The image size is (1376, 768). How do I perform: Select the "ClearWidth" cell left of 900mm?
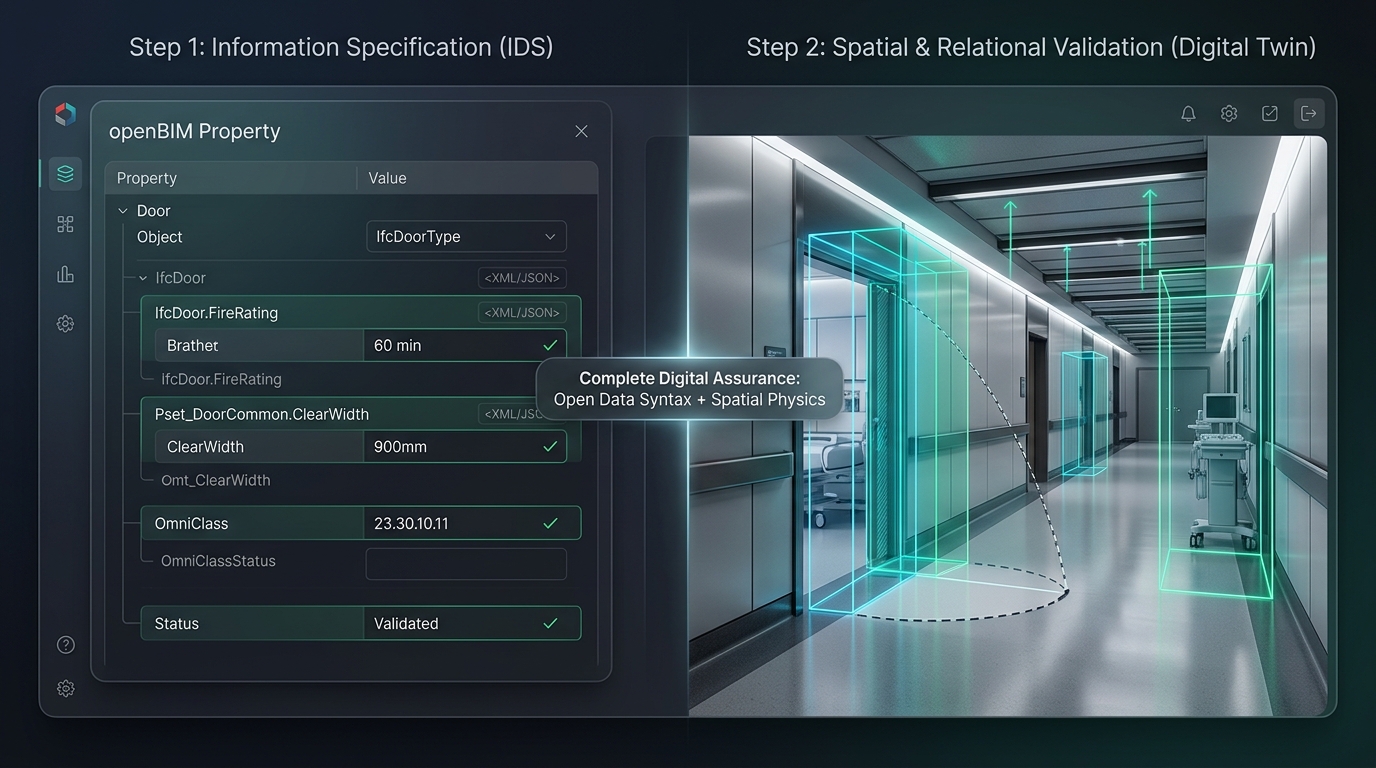click(x=259, y=447)
